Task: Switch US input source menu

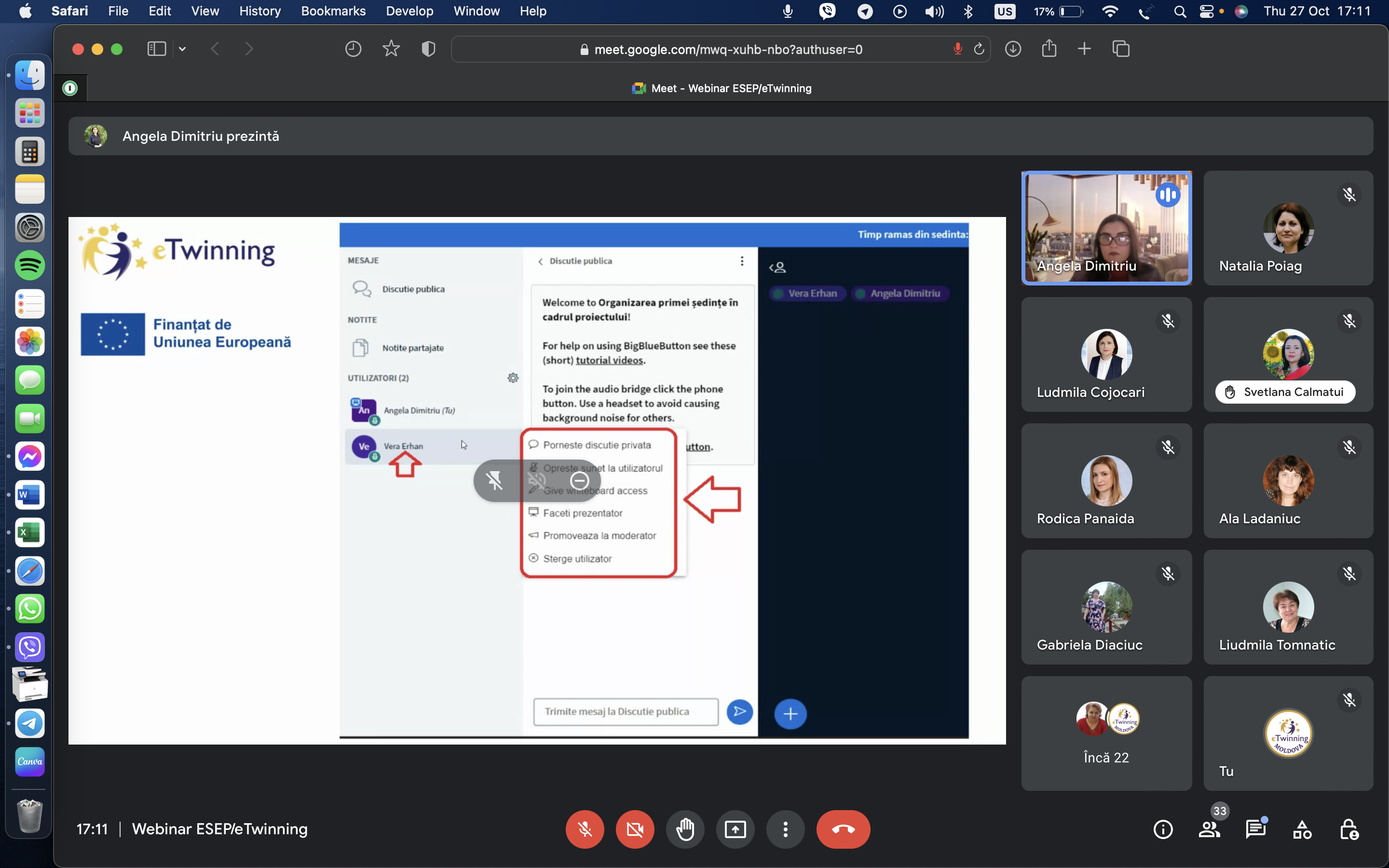Action: (1005, 11)
